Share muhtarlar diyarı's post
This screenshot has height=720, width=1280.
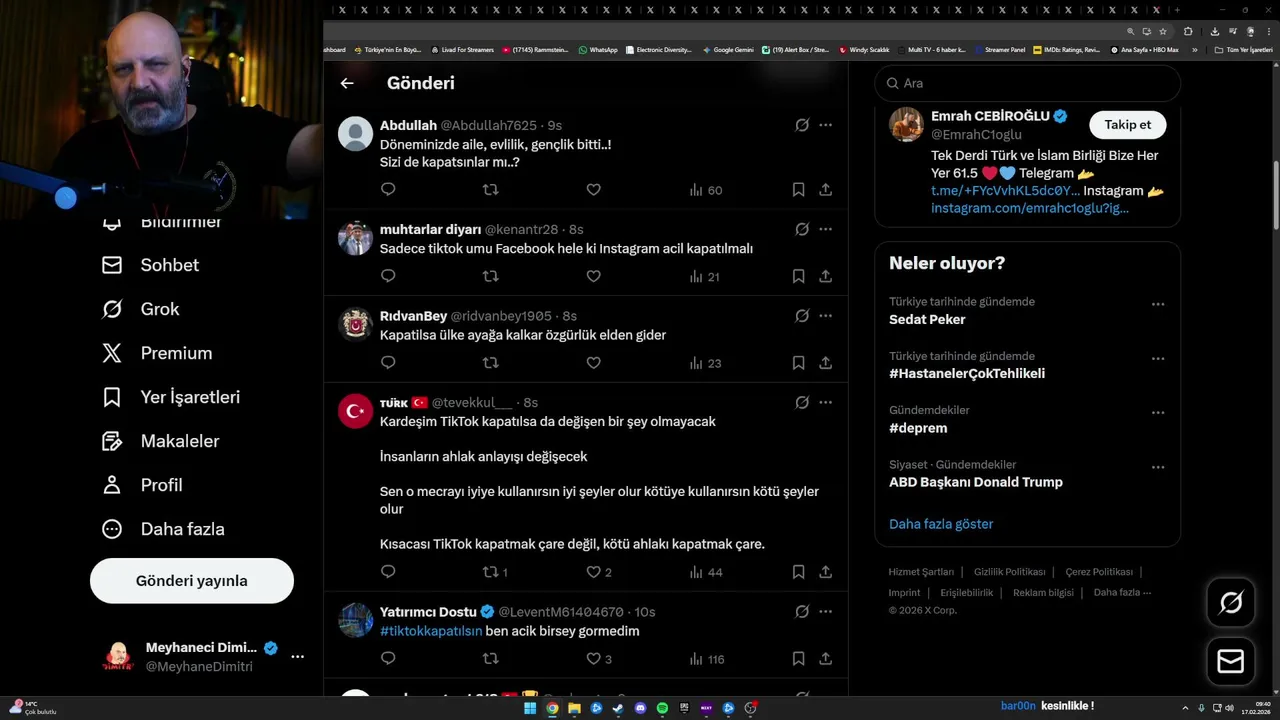826,276
